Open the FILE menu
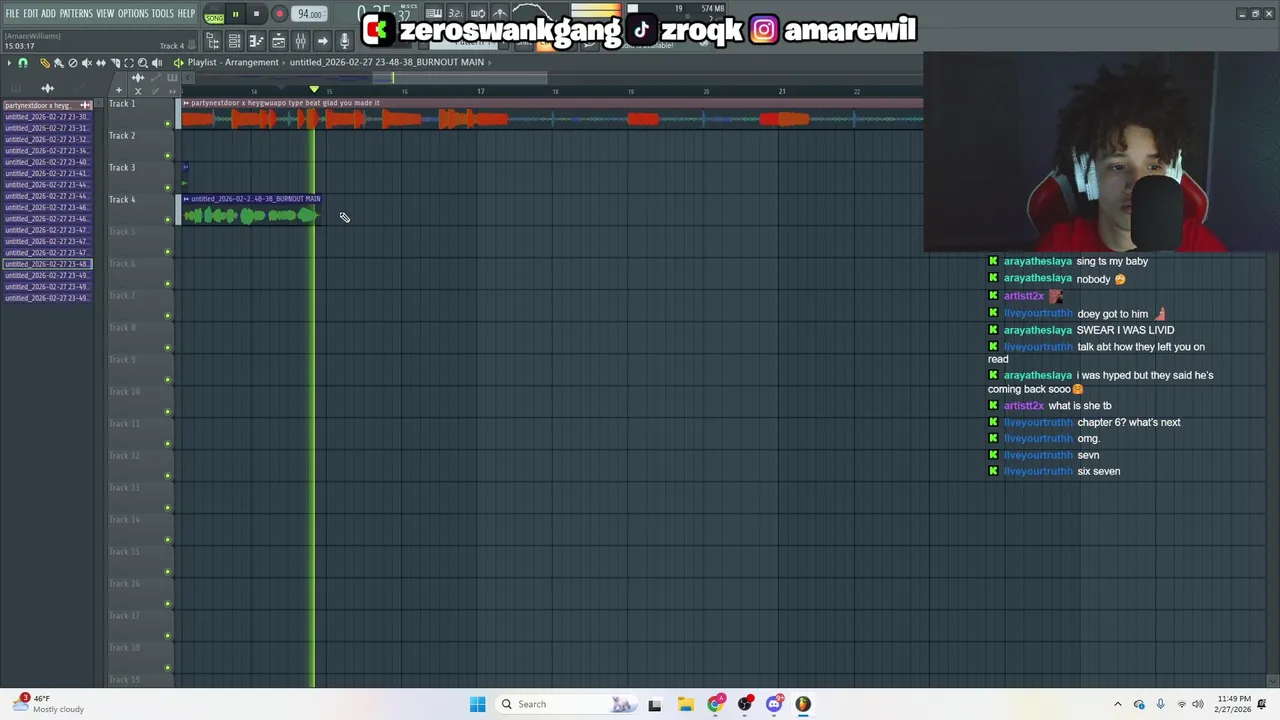Viewport: 1280px width, 720px height. coord(12,14)
